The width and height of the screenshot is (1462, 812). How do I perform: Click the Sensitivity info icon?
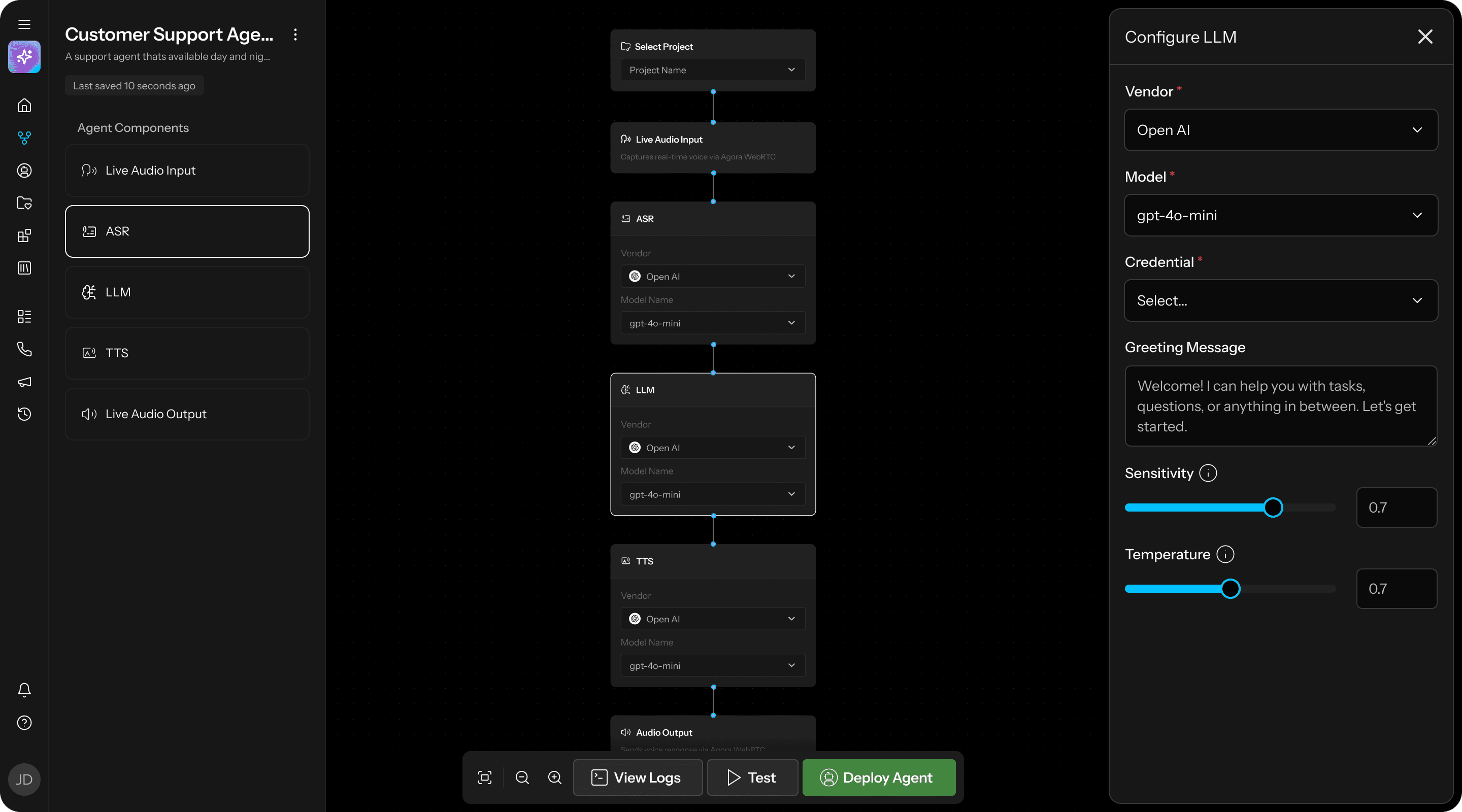1208,473
